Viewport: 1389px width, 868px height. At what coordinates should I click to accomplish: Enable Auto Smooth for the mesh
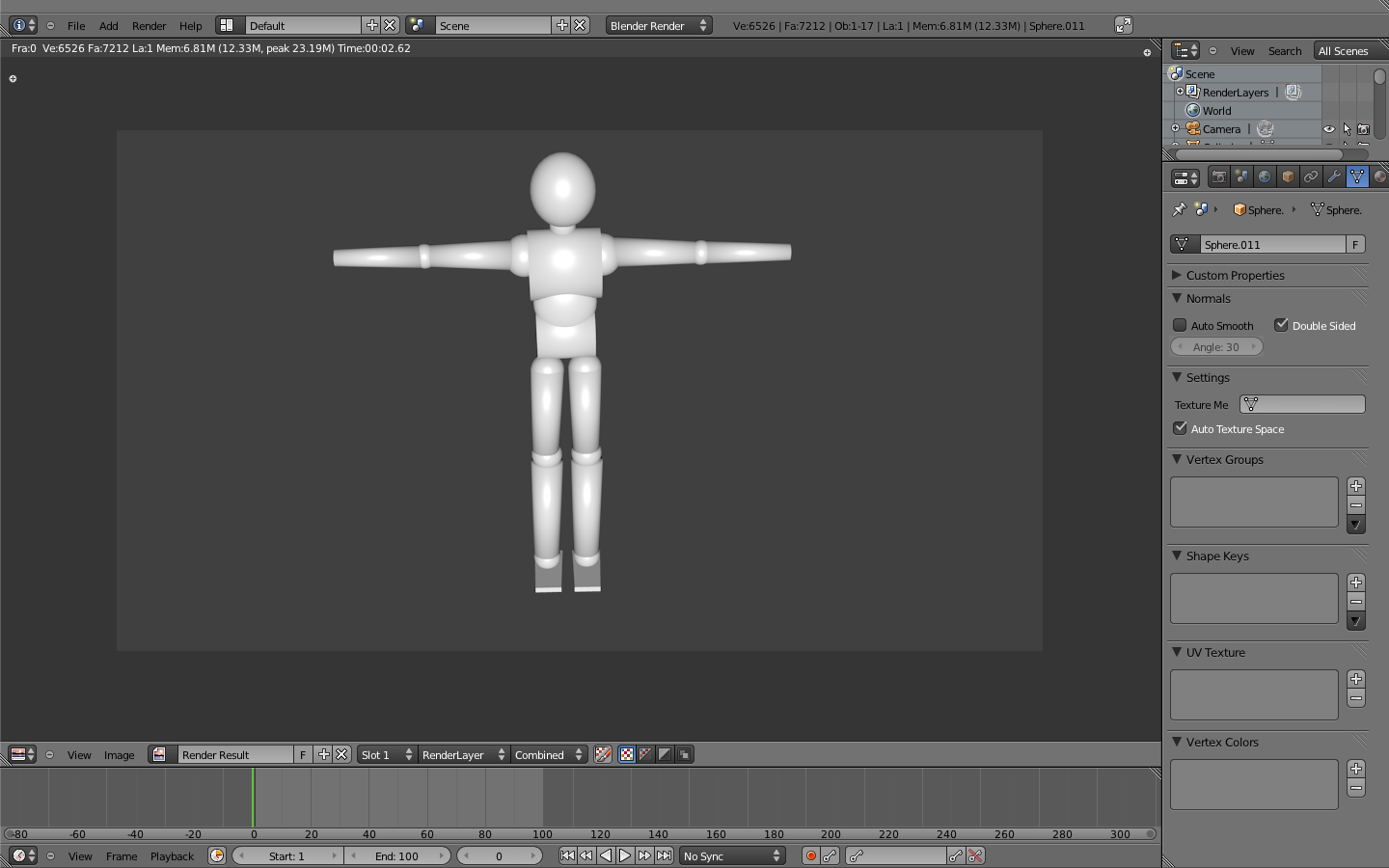1180,325
